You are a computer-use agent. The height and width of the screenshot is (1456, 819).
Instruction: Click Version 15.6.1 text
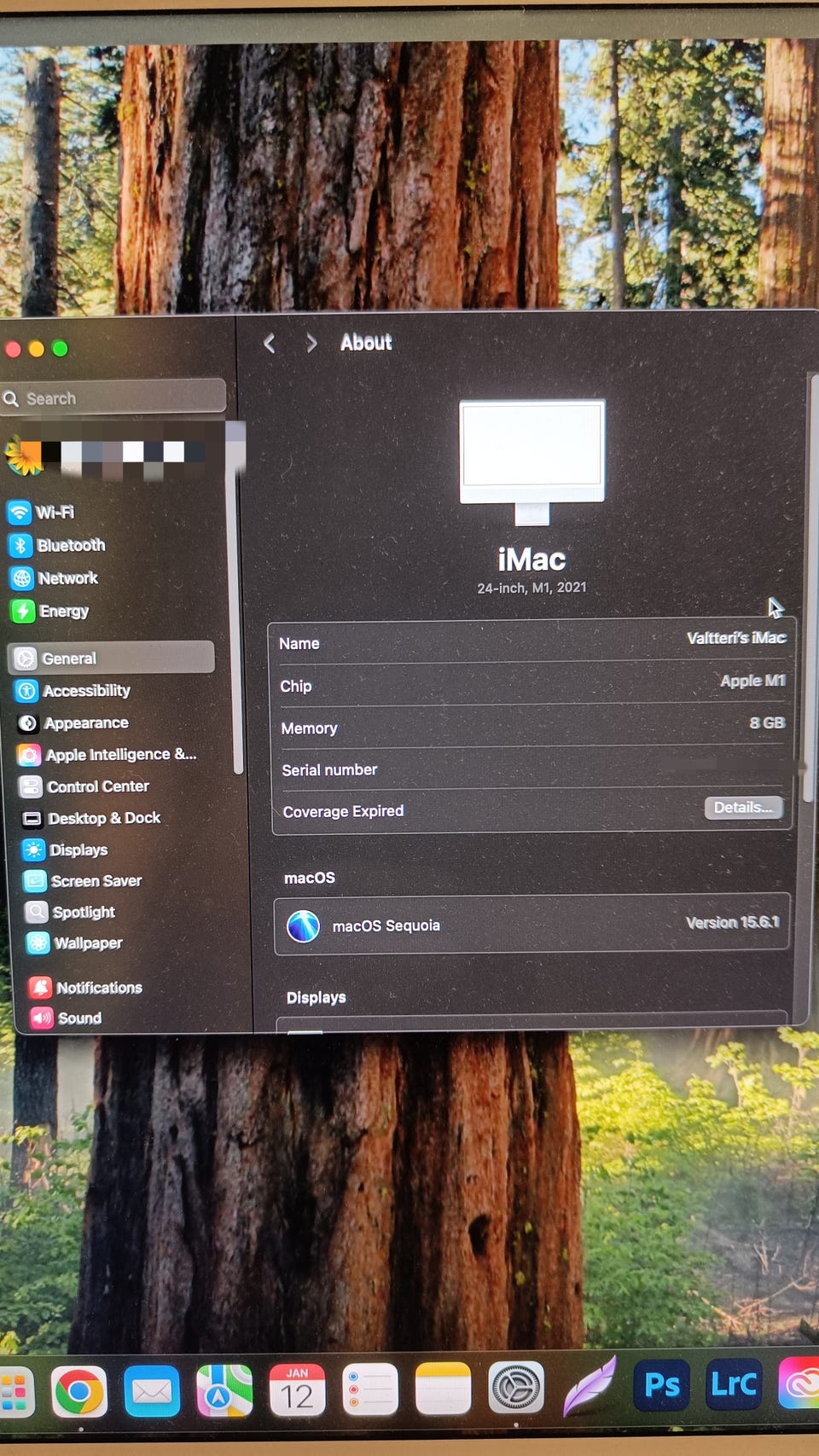click(733, 922)
